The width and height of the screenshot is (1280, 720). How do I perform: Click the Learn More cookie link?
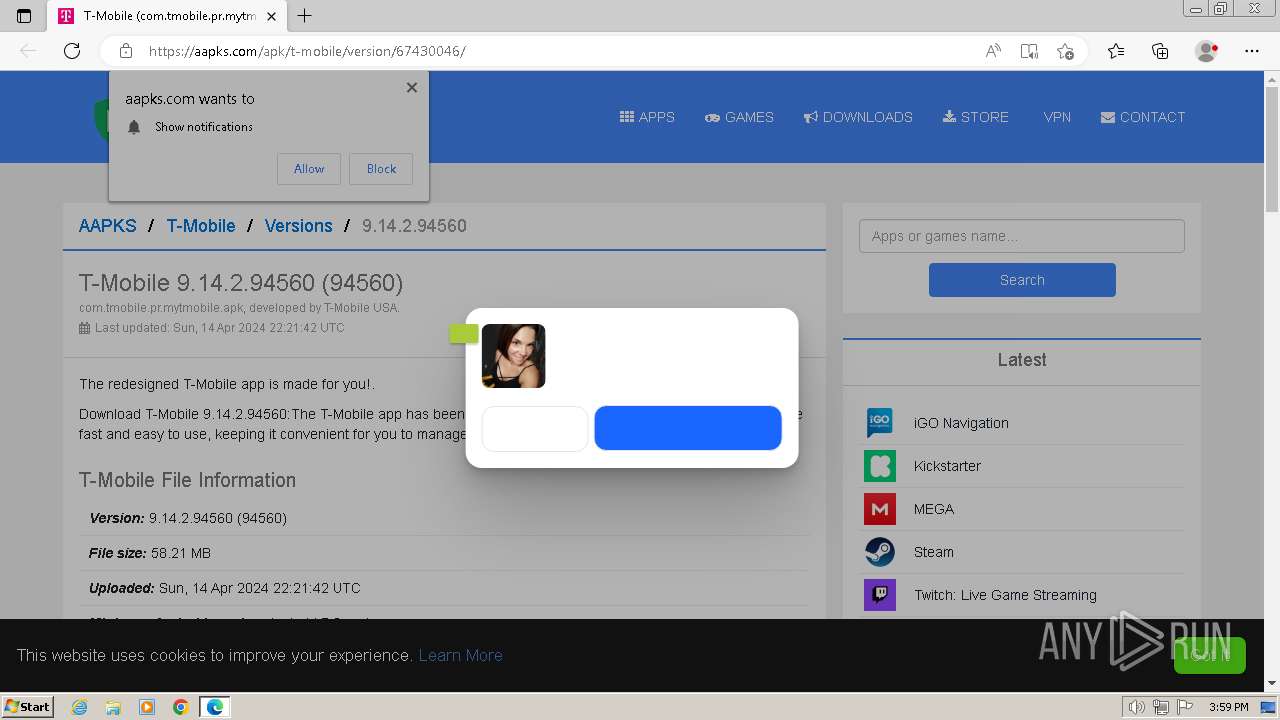coord(460,655)
